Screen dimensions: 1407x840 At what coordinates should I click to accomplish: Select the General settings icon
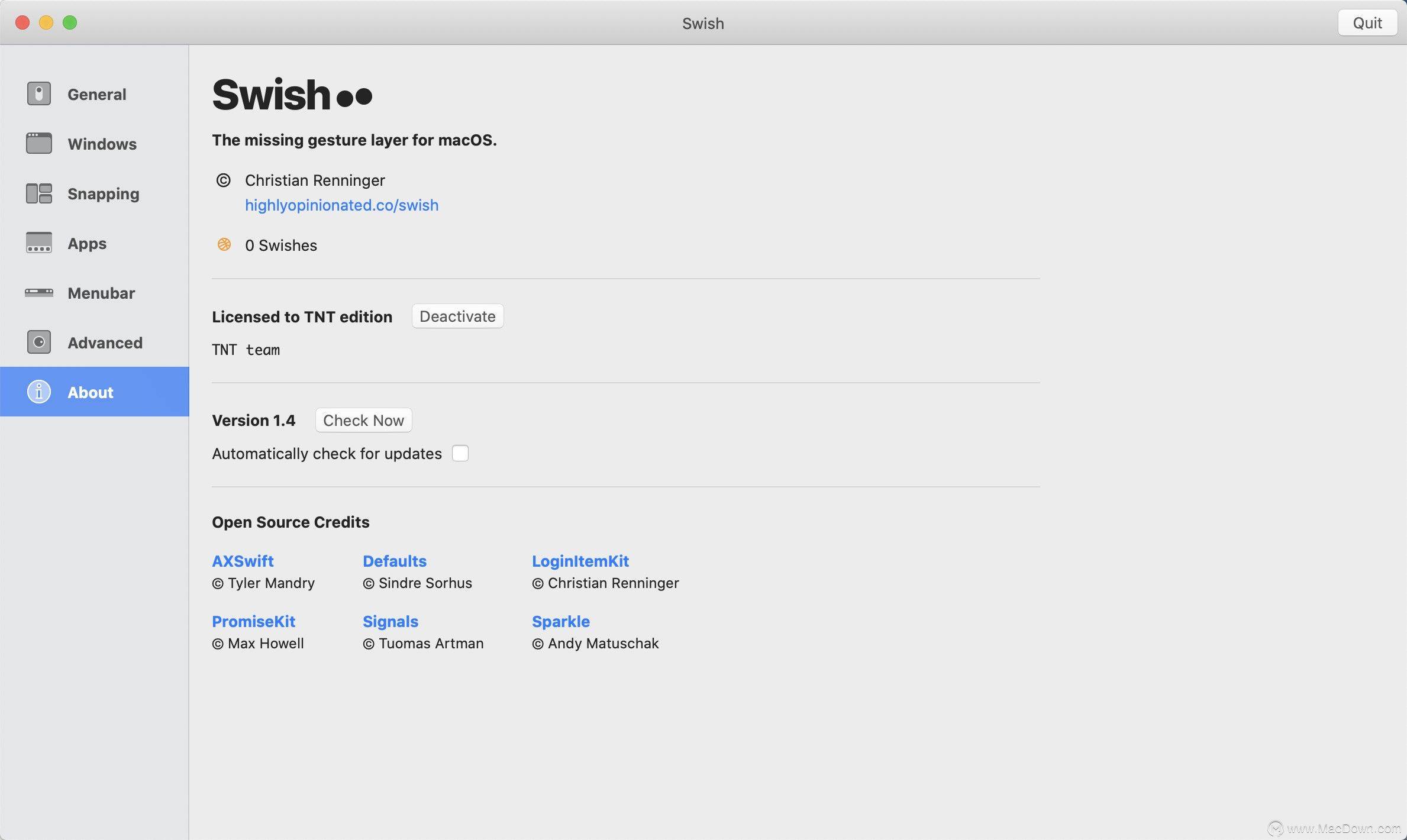tap(37, 93)
